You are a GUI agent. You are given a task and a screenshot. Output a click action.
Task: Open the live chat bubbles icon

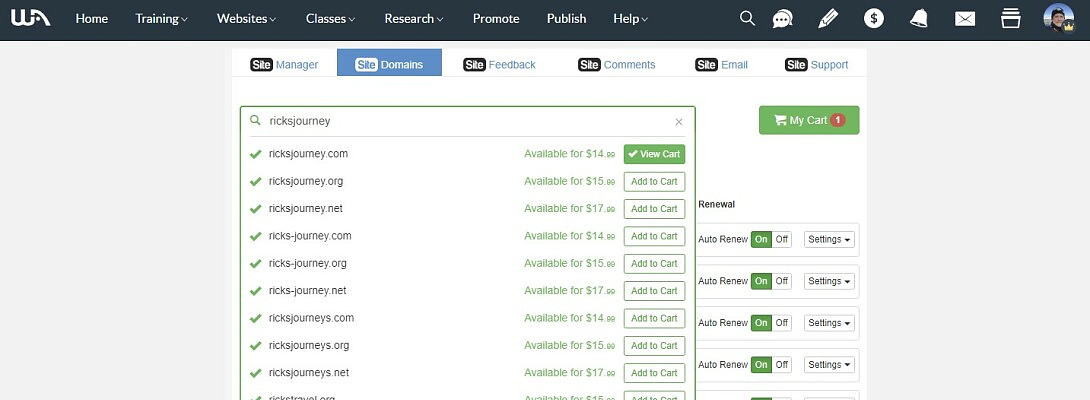pos(783,19)
